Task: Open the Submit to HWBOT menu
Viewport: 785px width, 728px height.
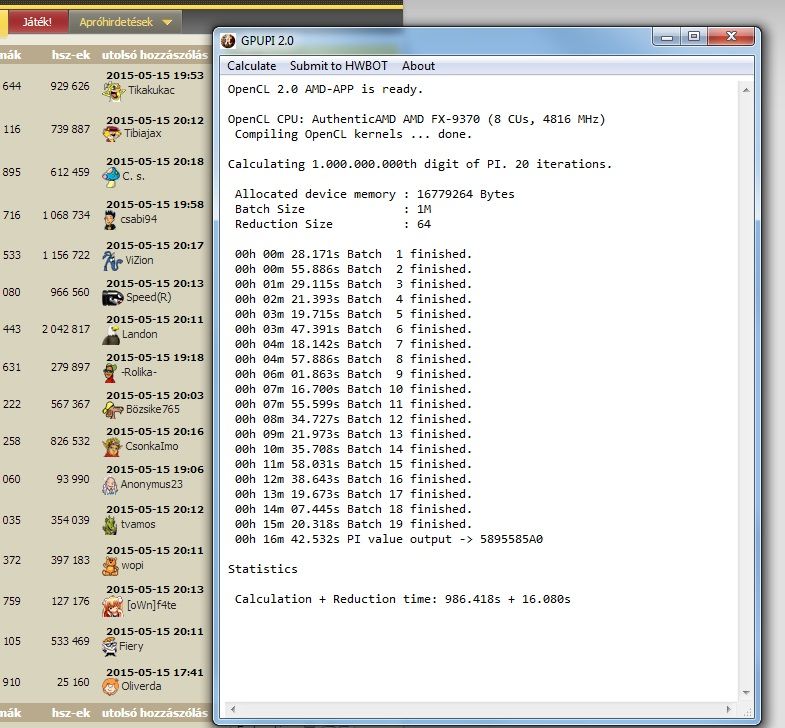Action: tap(338, 66)
